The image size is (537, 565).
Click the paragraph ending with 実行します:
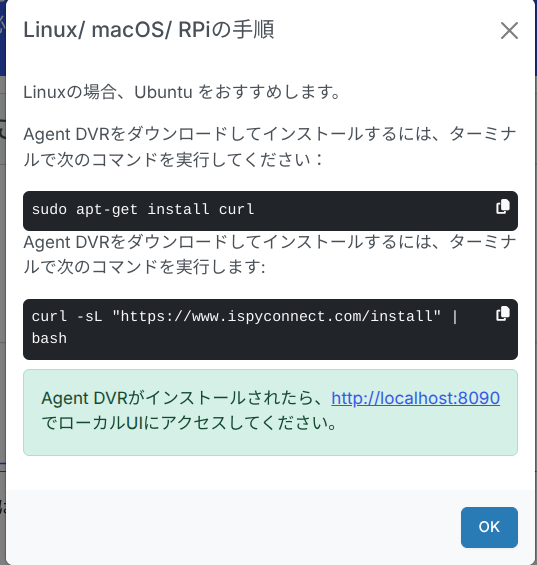[270, 254]
